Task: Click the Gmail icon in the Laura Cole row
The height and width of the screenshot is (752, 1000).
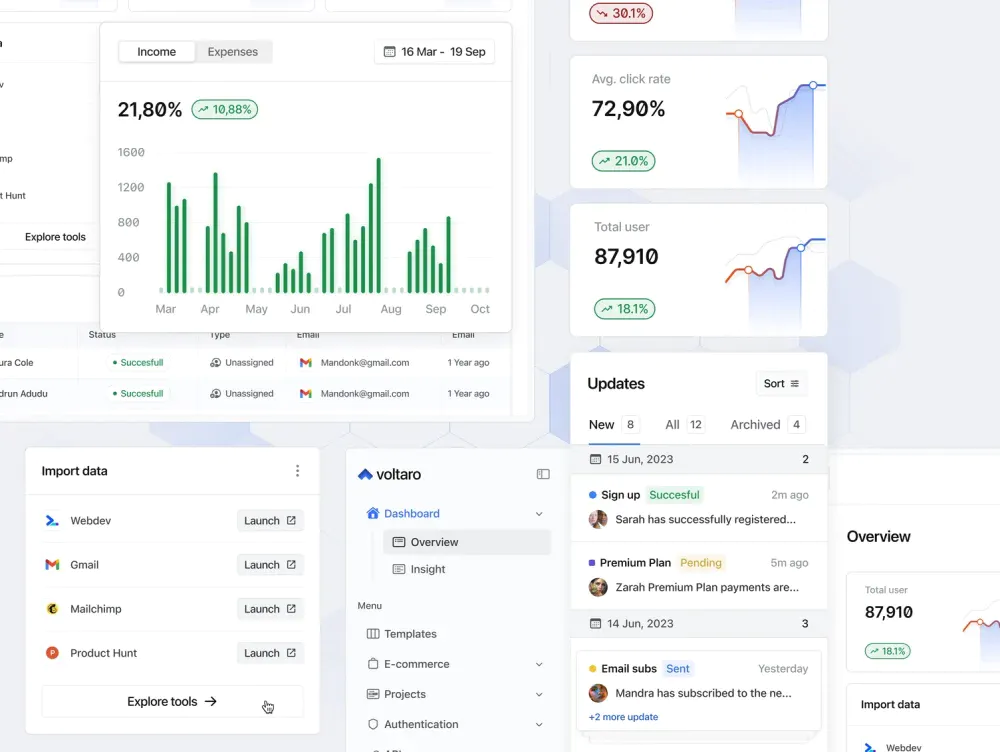Action: click(306, 362)
